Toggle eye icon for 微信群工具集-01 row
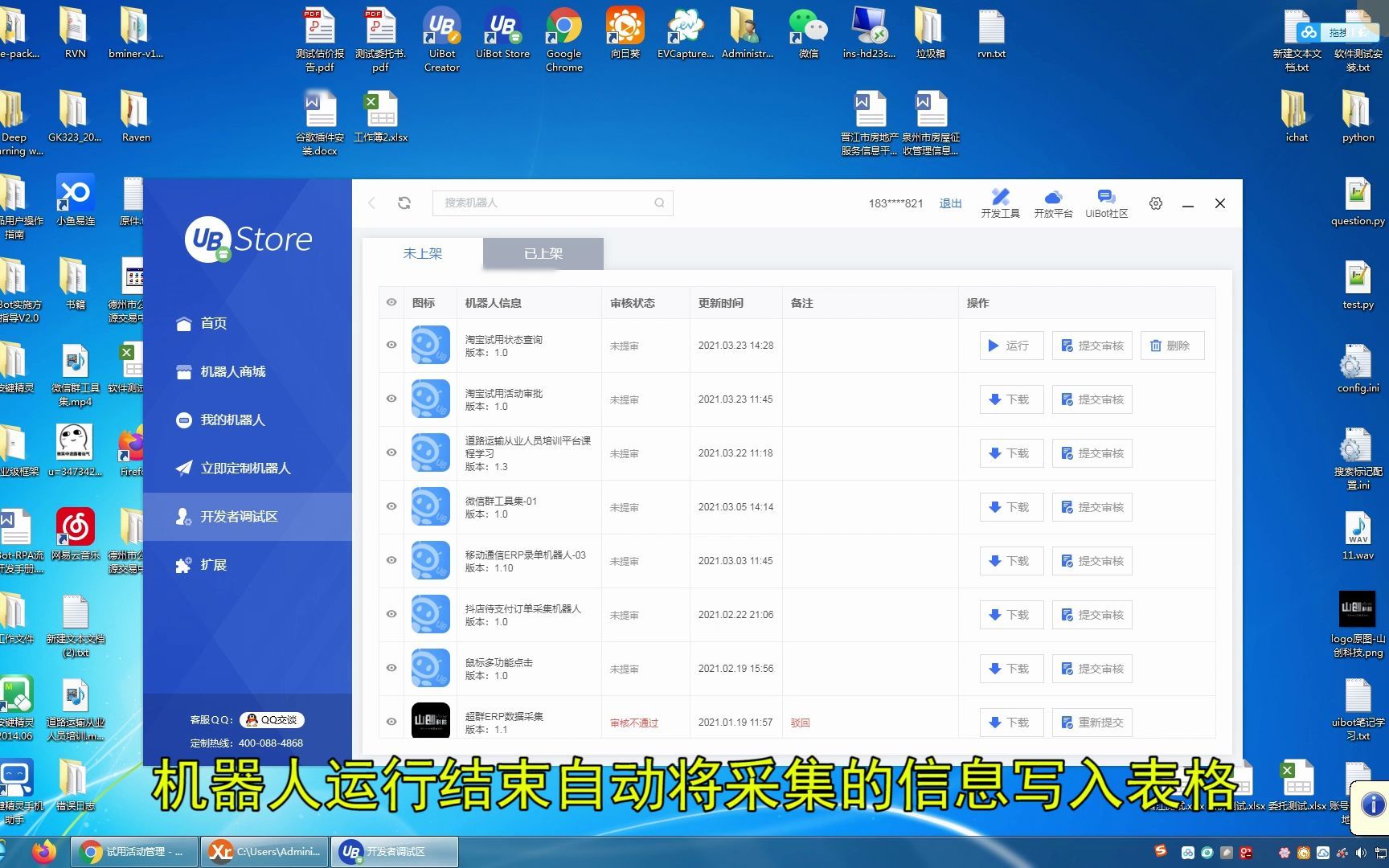 391,506
